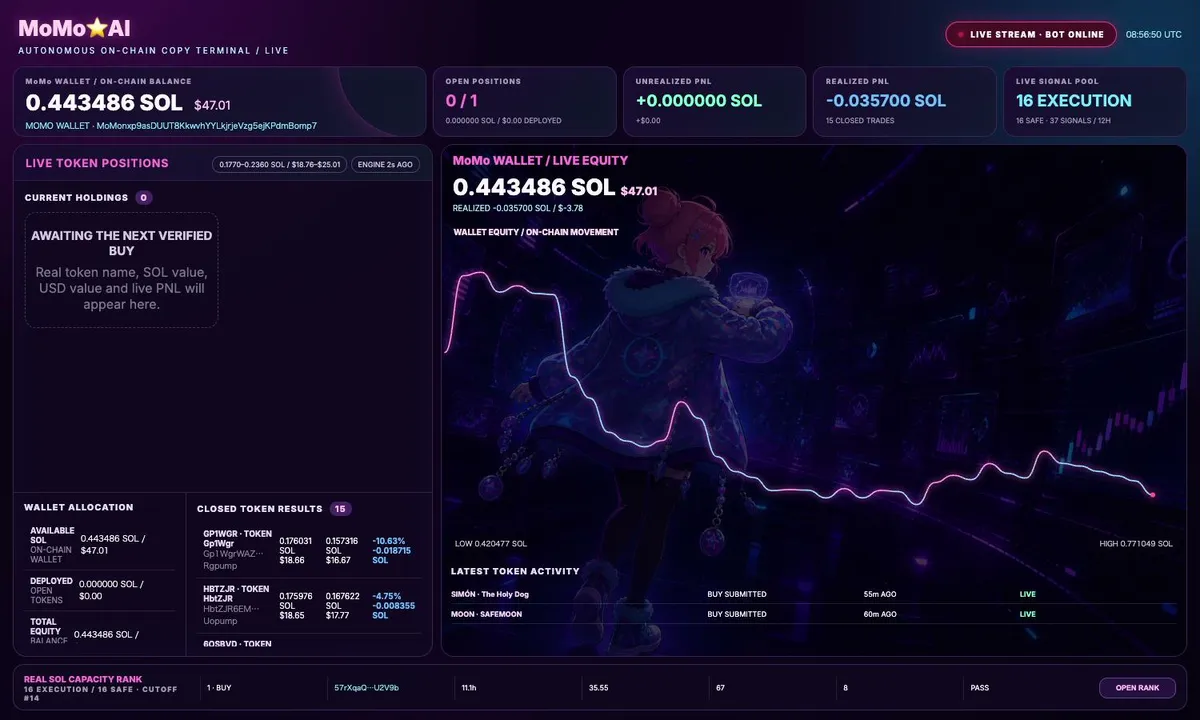This screenshot has height=720, width=1200.
Task: Click the WALLET ALLOCATION heading
Action: pyautogui.click(x=78, y=508)
